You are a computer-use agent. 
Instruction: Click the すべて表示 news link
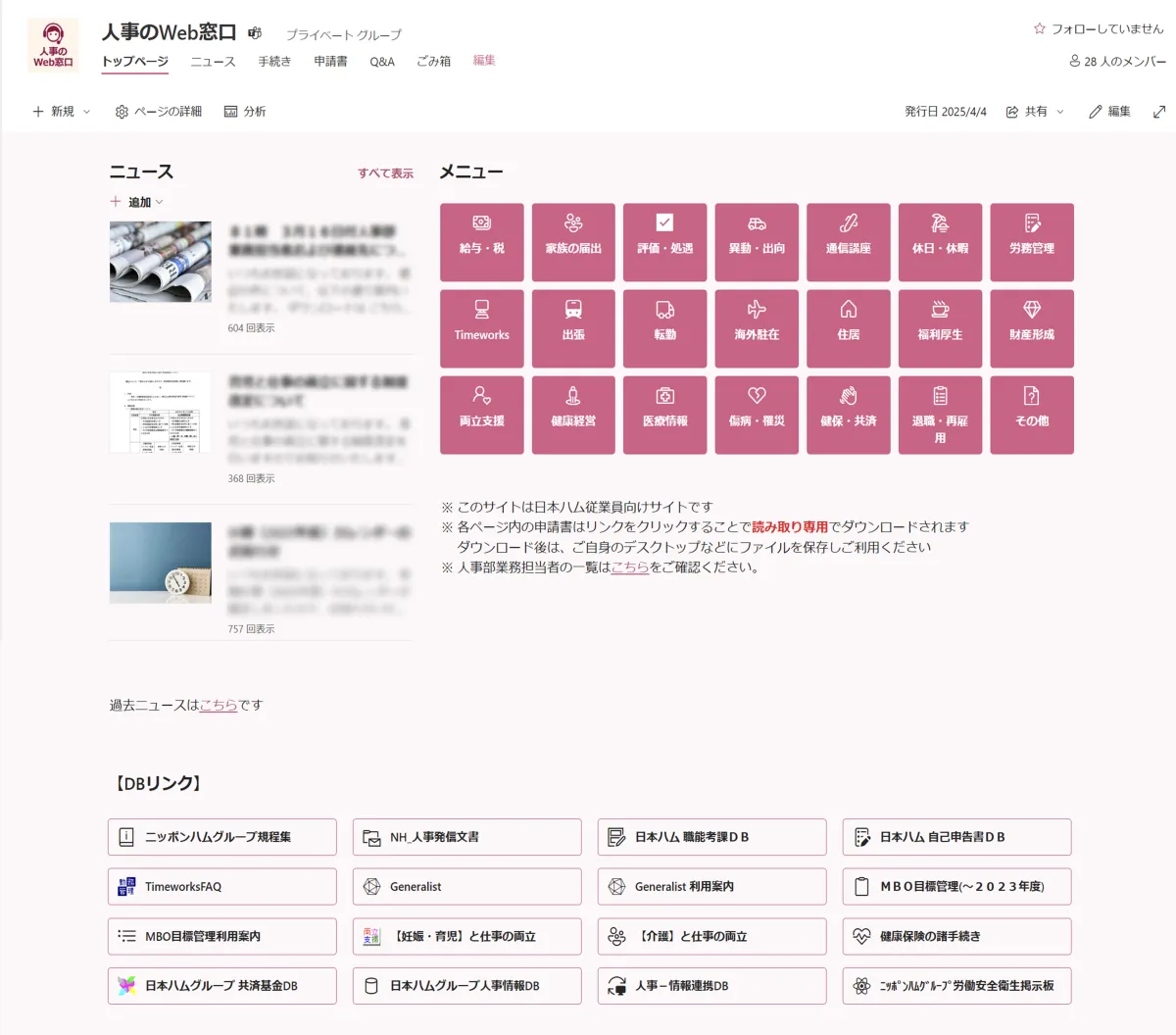tap(385, 173)
